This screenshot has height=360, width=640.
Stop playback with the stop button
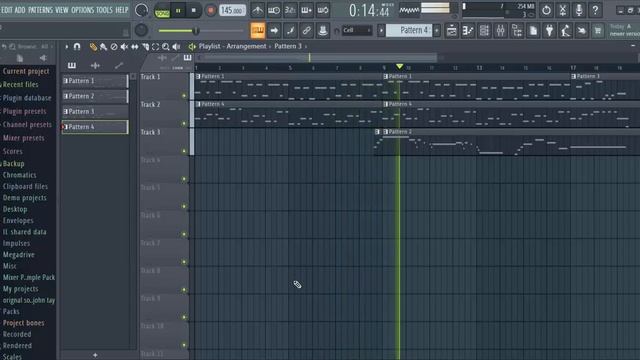193,11
